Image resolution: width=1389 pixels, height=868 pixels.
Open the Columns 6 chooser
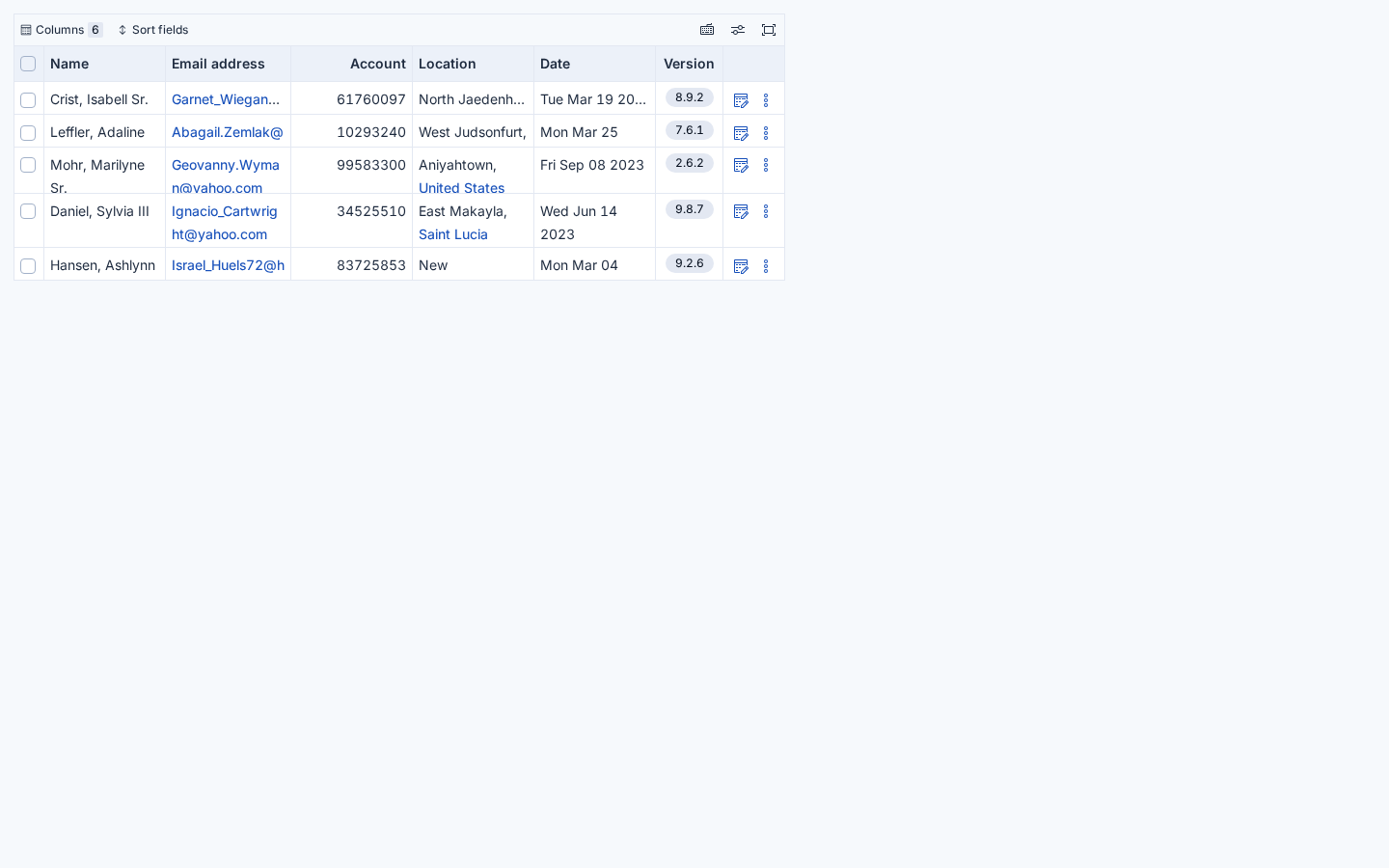(61, 30)
